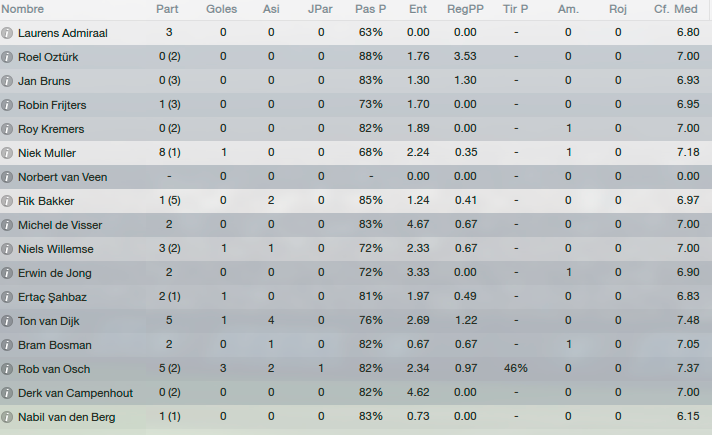This screenshot has width=712, height=435.
Task: Select Derk van Campenhout player name
Action: (x=75, y=393)
